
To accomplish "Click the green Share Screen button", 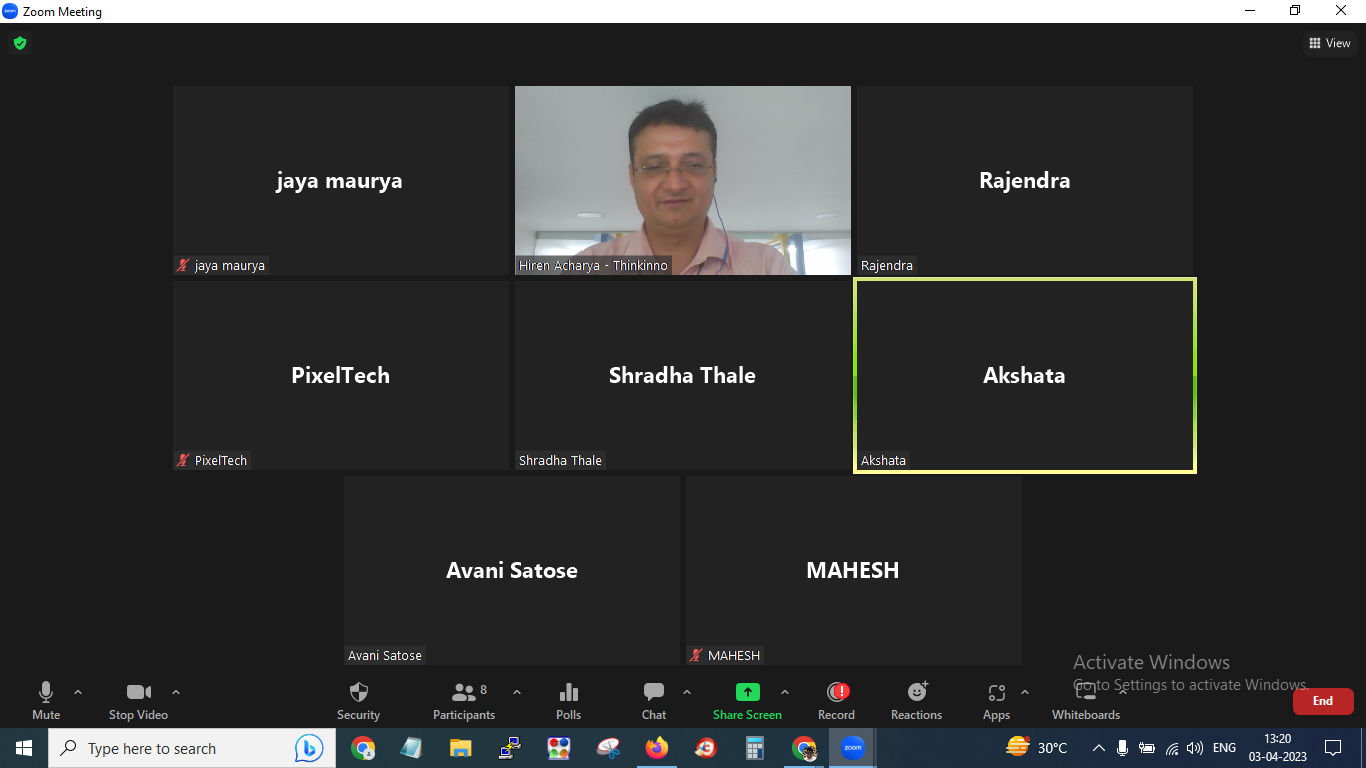I will 747,700.
